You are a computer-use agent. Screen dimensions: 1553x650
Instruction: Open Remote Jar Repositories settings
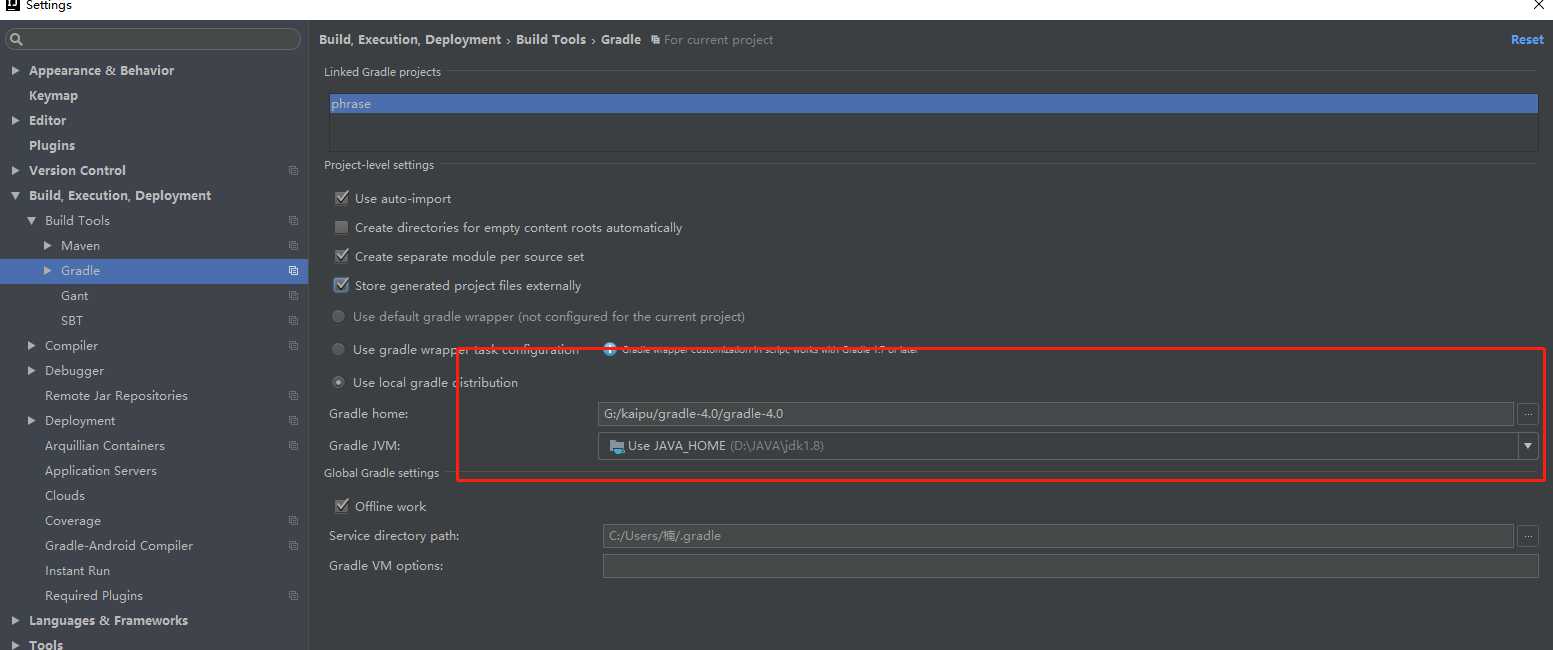116,396
